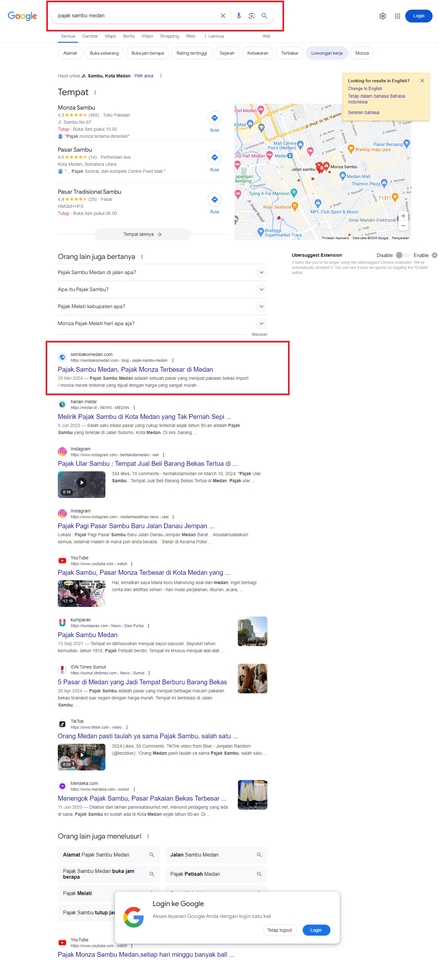
Task: Play TikTok Orang Medan video thumbnail
Action: point(81,757)
